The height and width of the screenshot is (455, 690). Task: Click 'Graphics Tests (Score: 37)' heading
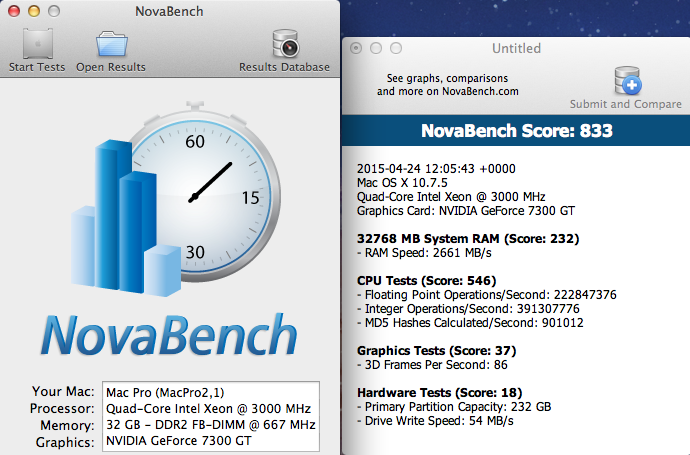pos(437,351)
